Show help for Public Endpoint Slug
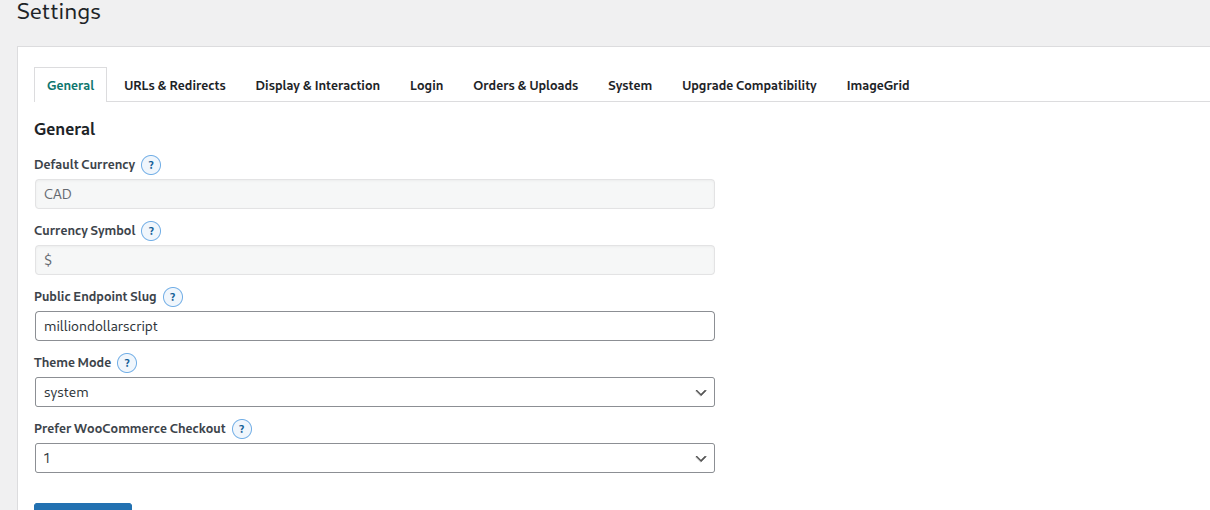 coord(173,297)
